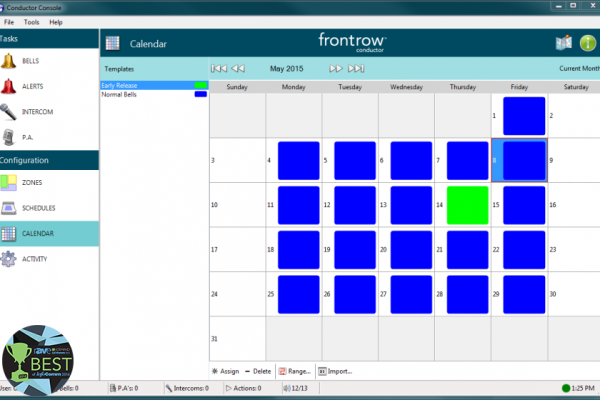
Task: Click the Calendar grid icon in header
Action: click(112, 43)
